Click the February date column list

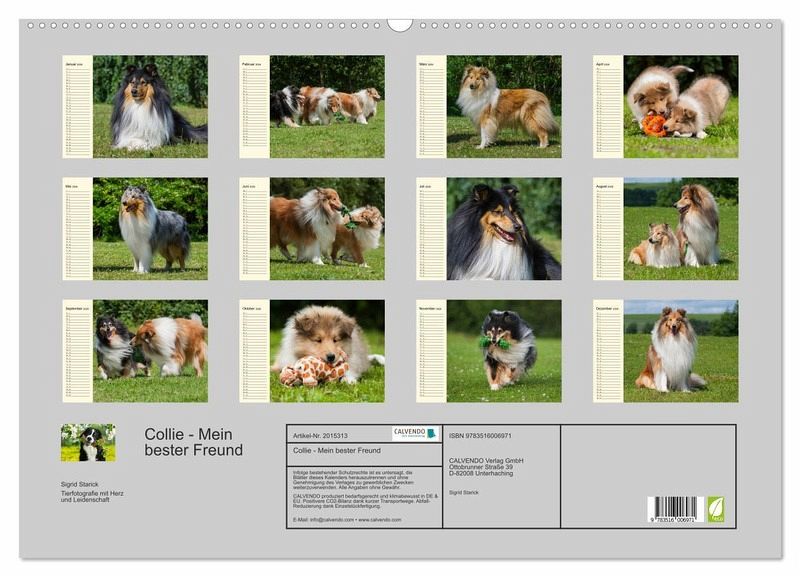coord(254,110)
